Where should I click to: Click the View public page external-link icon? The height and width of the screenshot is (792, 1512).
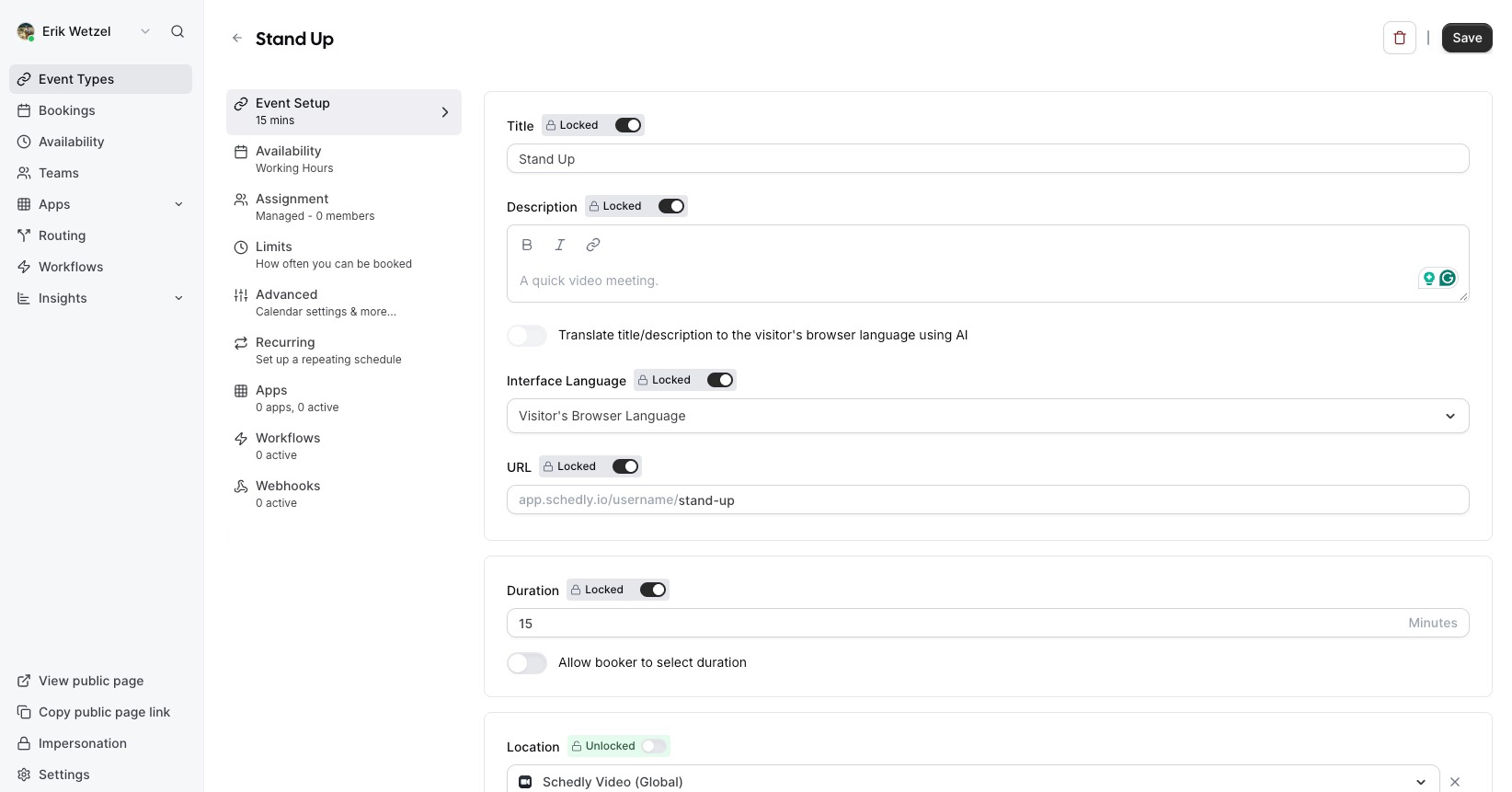pyautogui.click(x=24, y=681)
